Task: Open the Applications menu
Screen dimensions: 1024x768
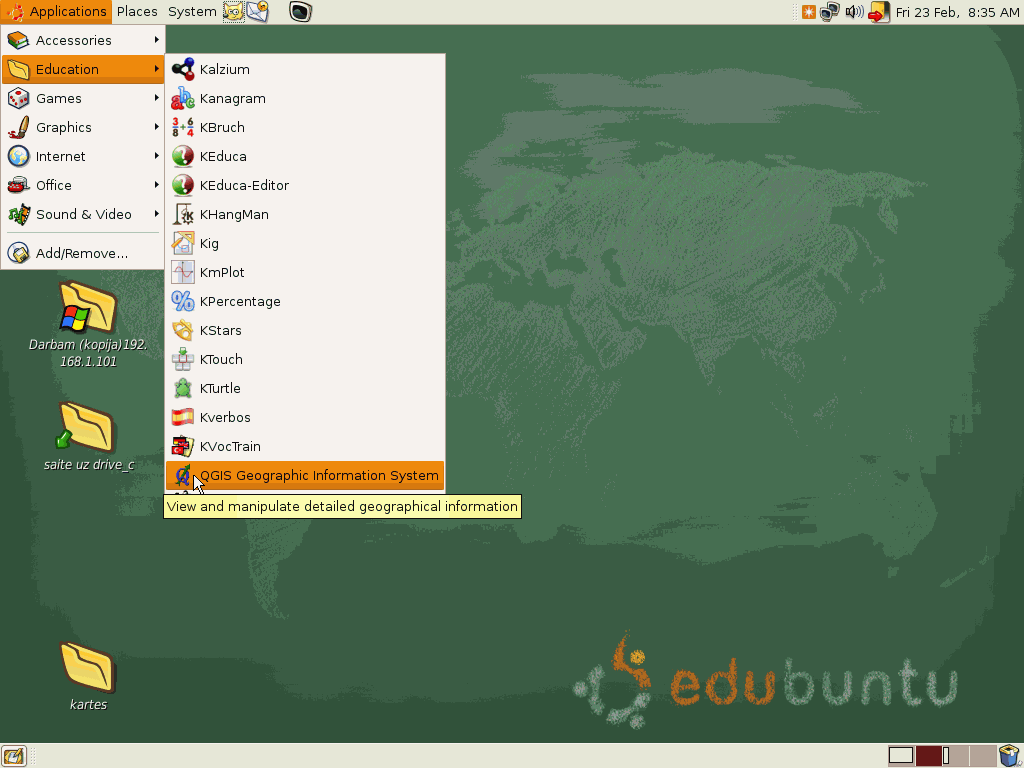Action: 56,11
